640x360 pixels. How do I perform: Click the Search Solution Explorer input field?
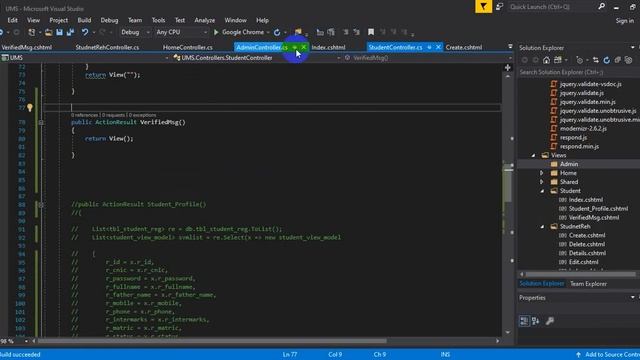click(579, 72)
